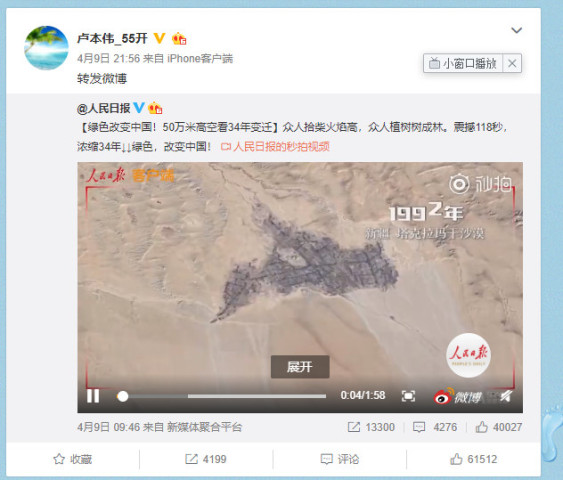Repost the post with 4199 shares
This screenshot has height=480, width=563.
point(206,459)
